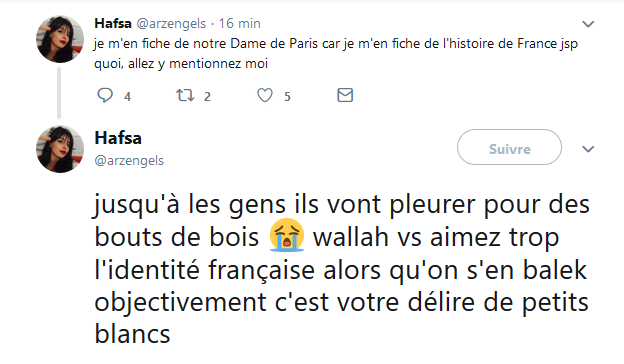View profile photo on the second tweet
Image resolution: width=624 pixels, height=364 pixels.
pyautogui.click(x=60, y=149)
